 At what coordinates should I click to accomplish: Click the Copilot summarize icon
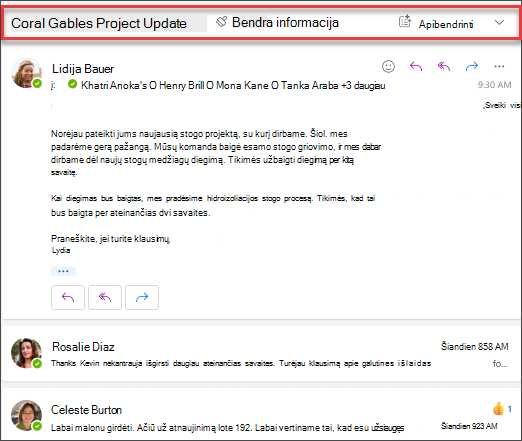pos(405,21)
